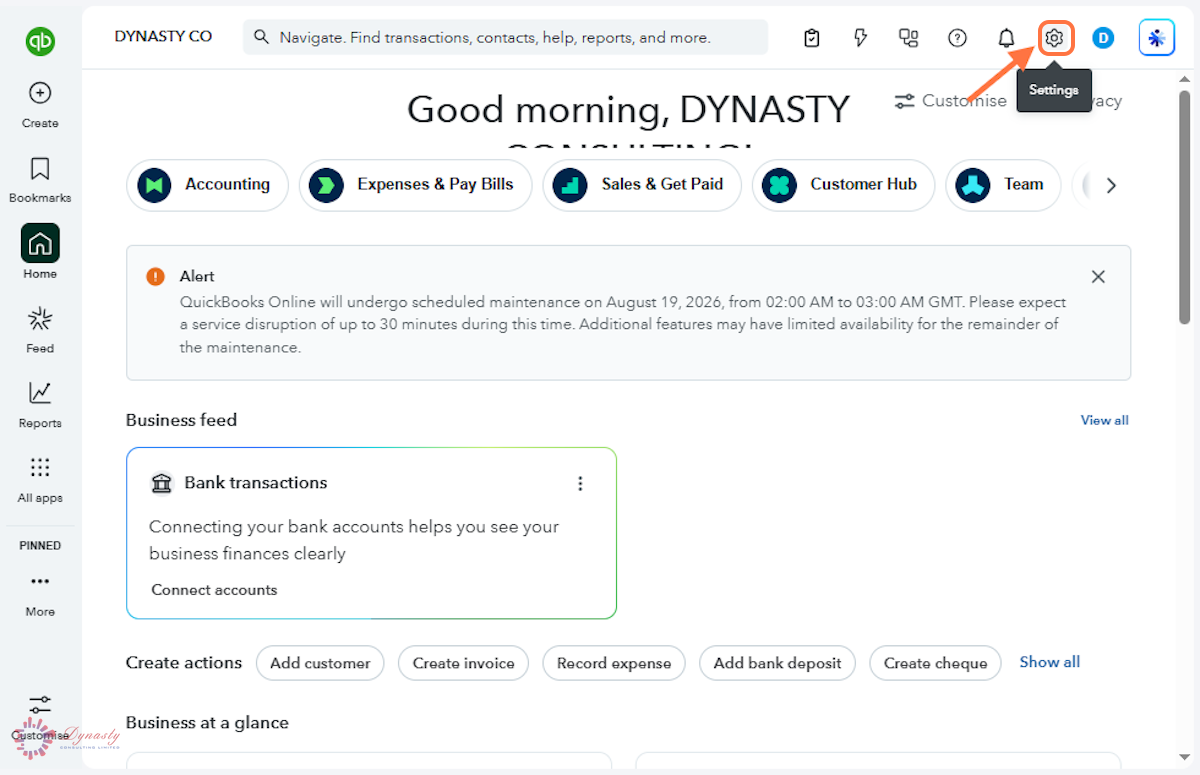The width and height of the screenshot is (1200, 775).
Task: Select the Team pill
Action: (1003, 185)
